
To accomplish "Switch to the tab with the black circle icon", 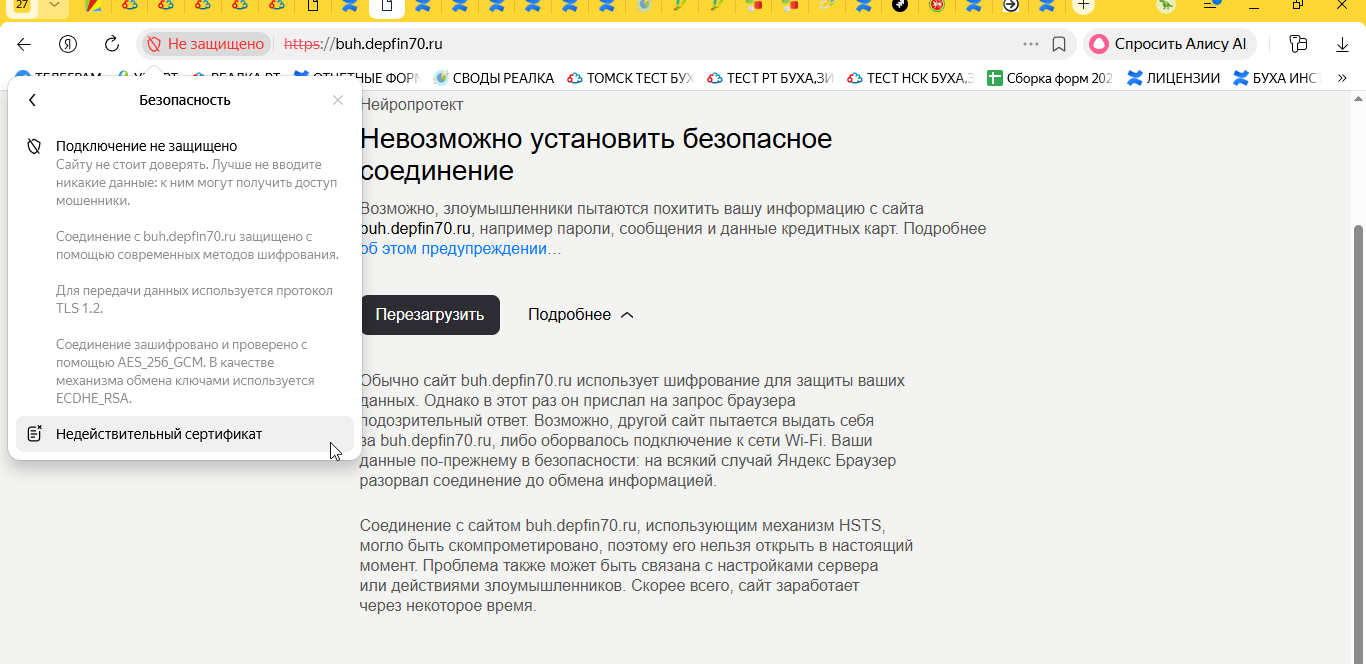I will coord(900,5).
